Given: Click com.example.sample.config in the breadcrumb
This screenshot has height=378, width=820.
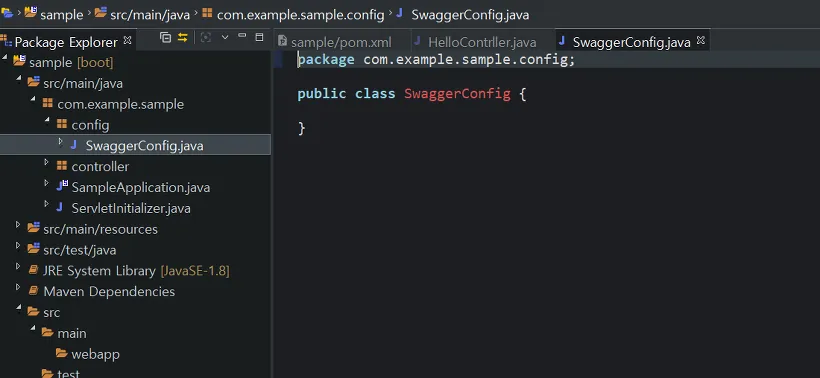Looking at the screenshot, I should tap(300, 15).
